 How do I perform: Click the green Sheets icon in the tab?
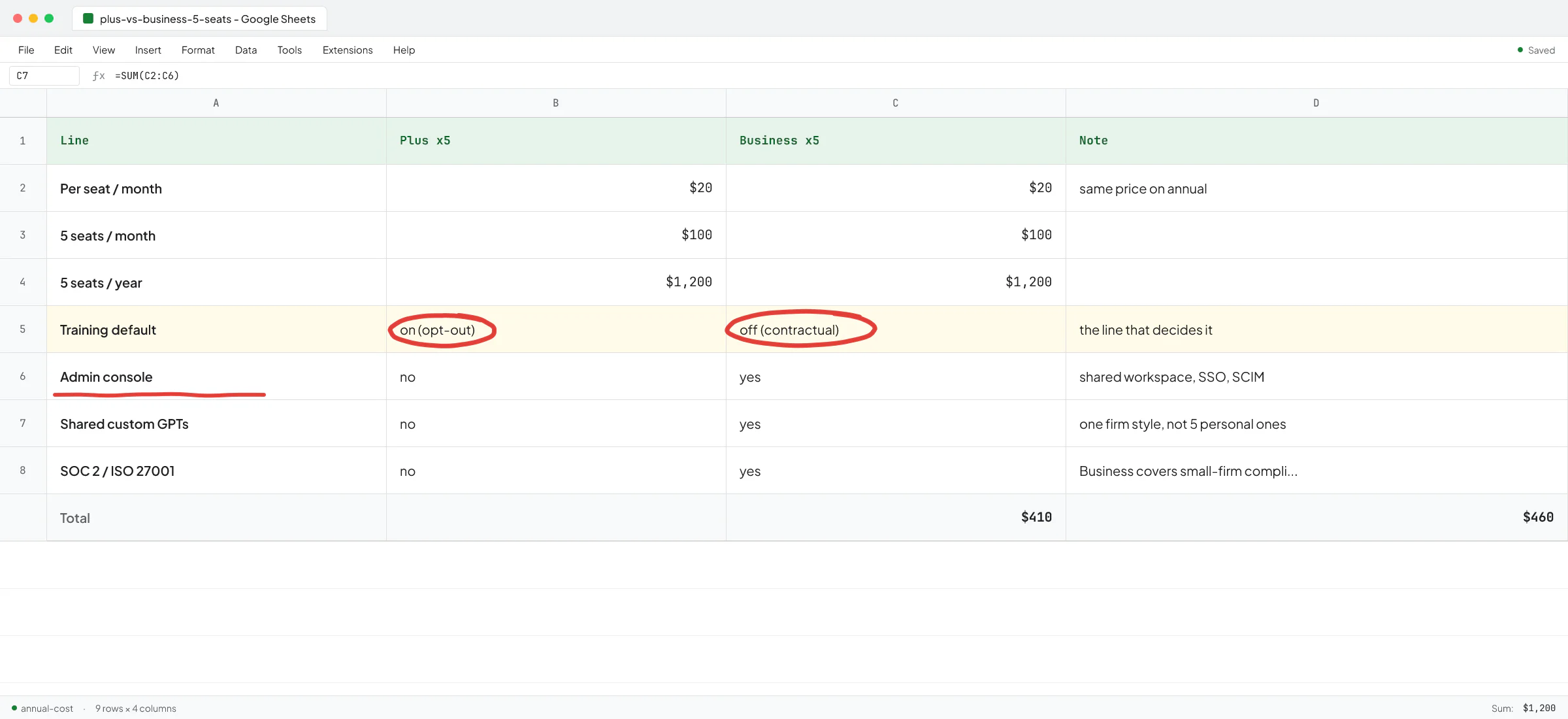(88, 18)
